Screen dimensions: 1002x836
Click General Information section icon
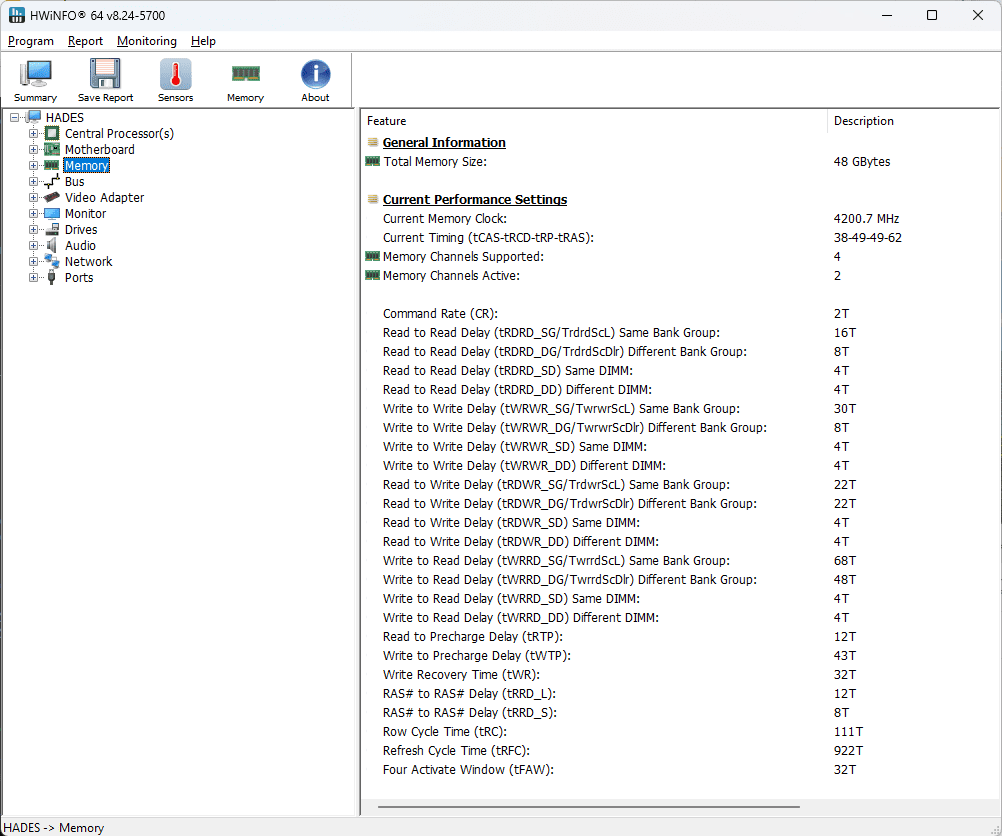[x=373, y=143]
